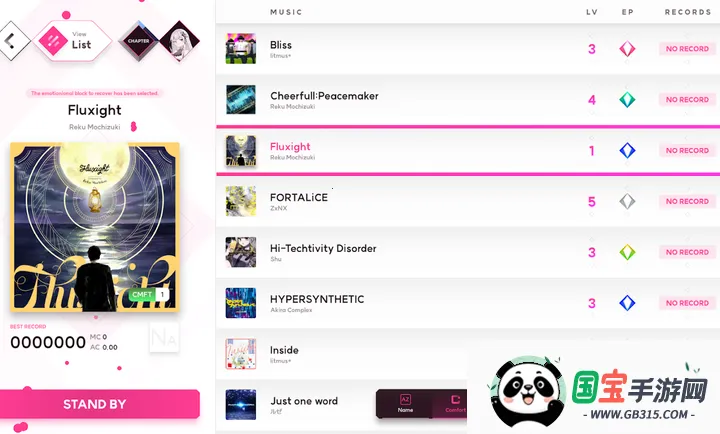Go back using the arrow diamond
The height and width of the screenshot is (434, 720).
(x=12, y=41)
